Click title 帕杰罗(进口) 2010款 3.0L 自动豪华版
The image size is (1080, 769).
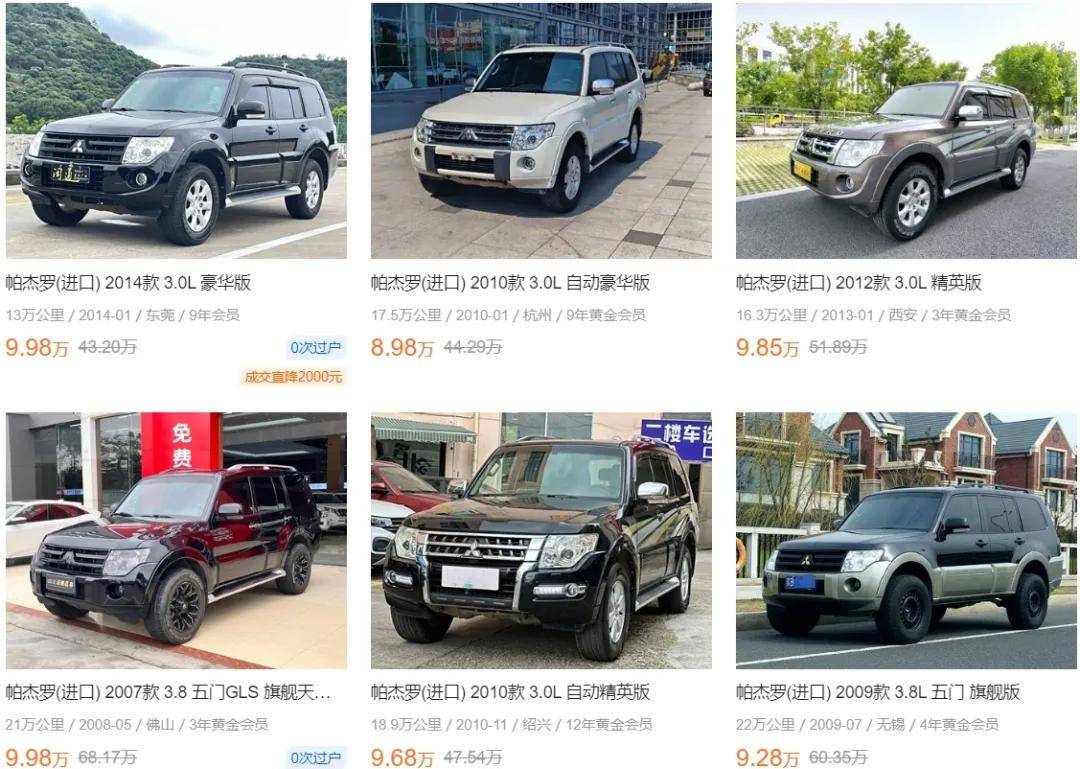(510, 283)
